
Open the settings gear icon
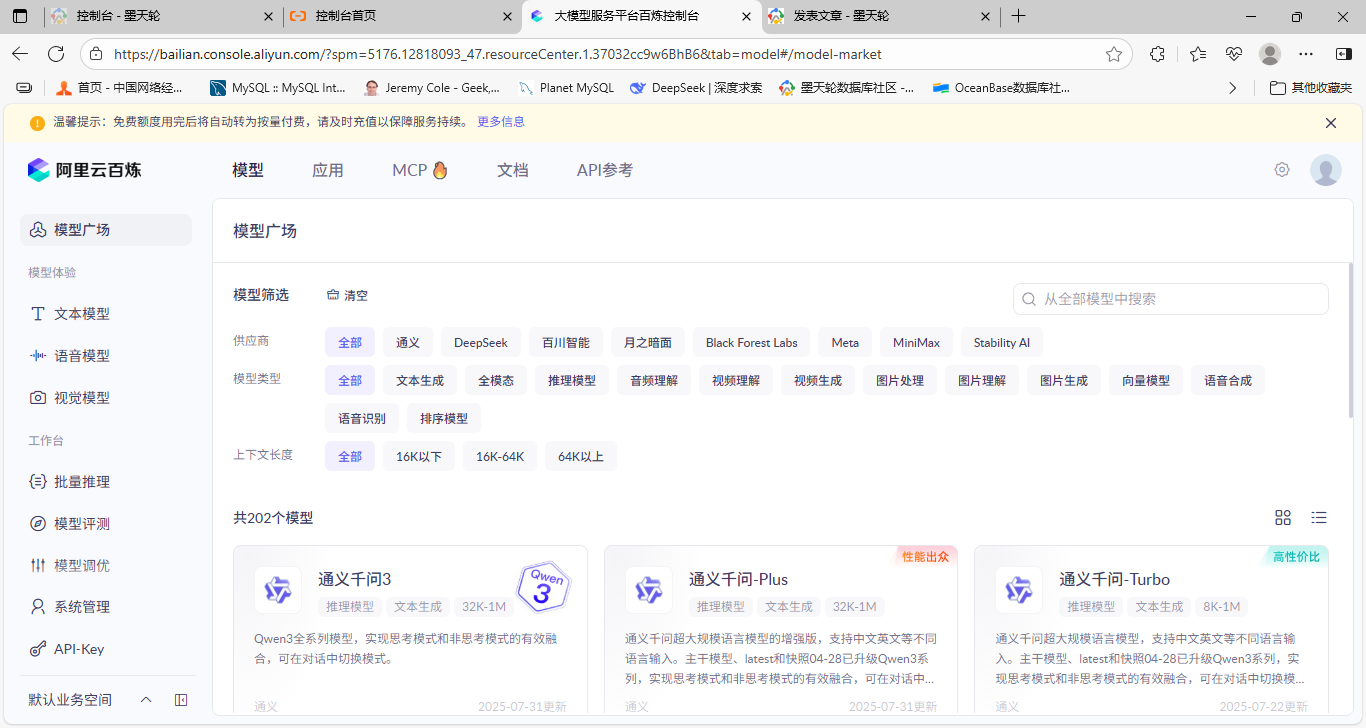(1282, 170)
